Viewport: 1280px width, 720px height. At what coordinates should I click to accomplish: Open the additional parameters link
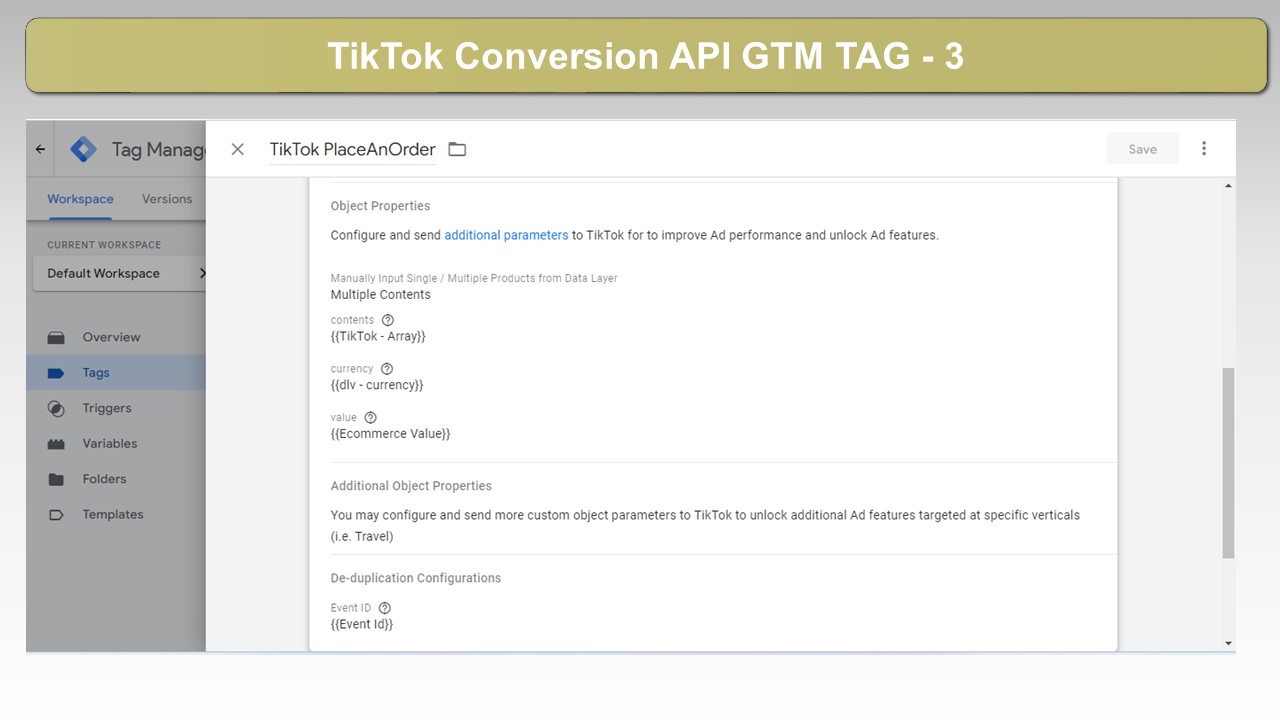coord(506,235)
